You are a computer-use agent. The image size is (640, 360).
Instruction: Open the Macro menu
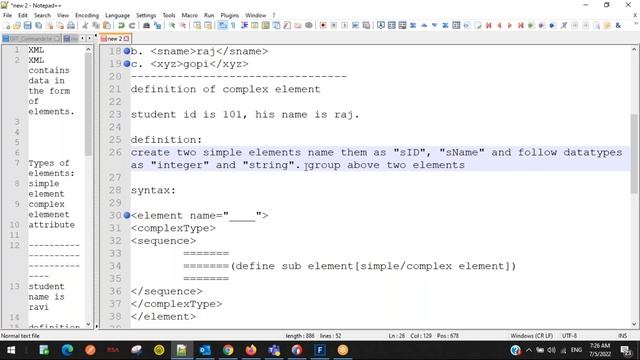[189, 15]
